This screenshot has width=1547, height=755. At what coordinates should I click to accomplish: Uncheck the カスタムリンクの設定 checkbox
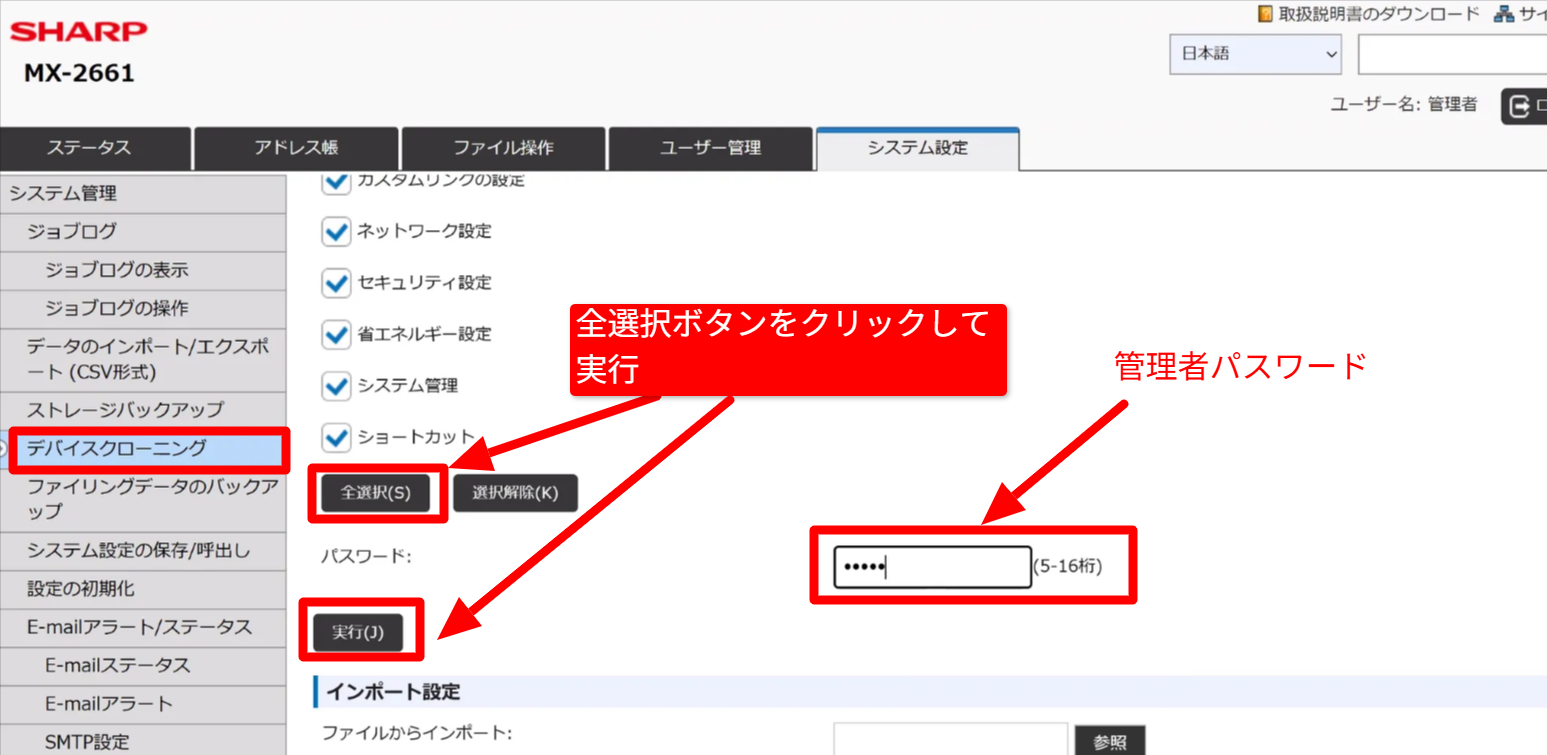(336, 181)
